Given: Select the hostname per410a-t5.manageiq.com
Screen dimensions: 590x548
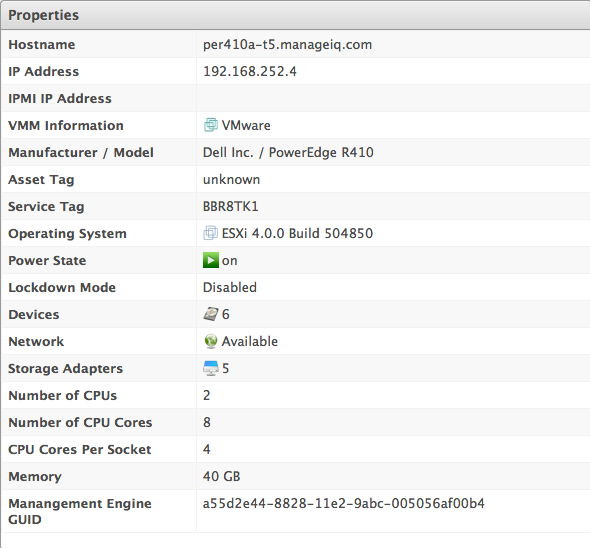Looking at the screenshot, I should tap(287, 45).
